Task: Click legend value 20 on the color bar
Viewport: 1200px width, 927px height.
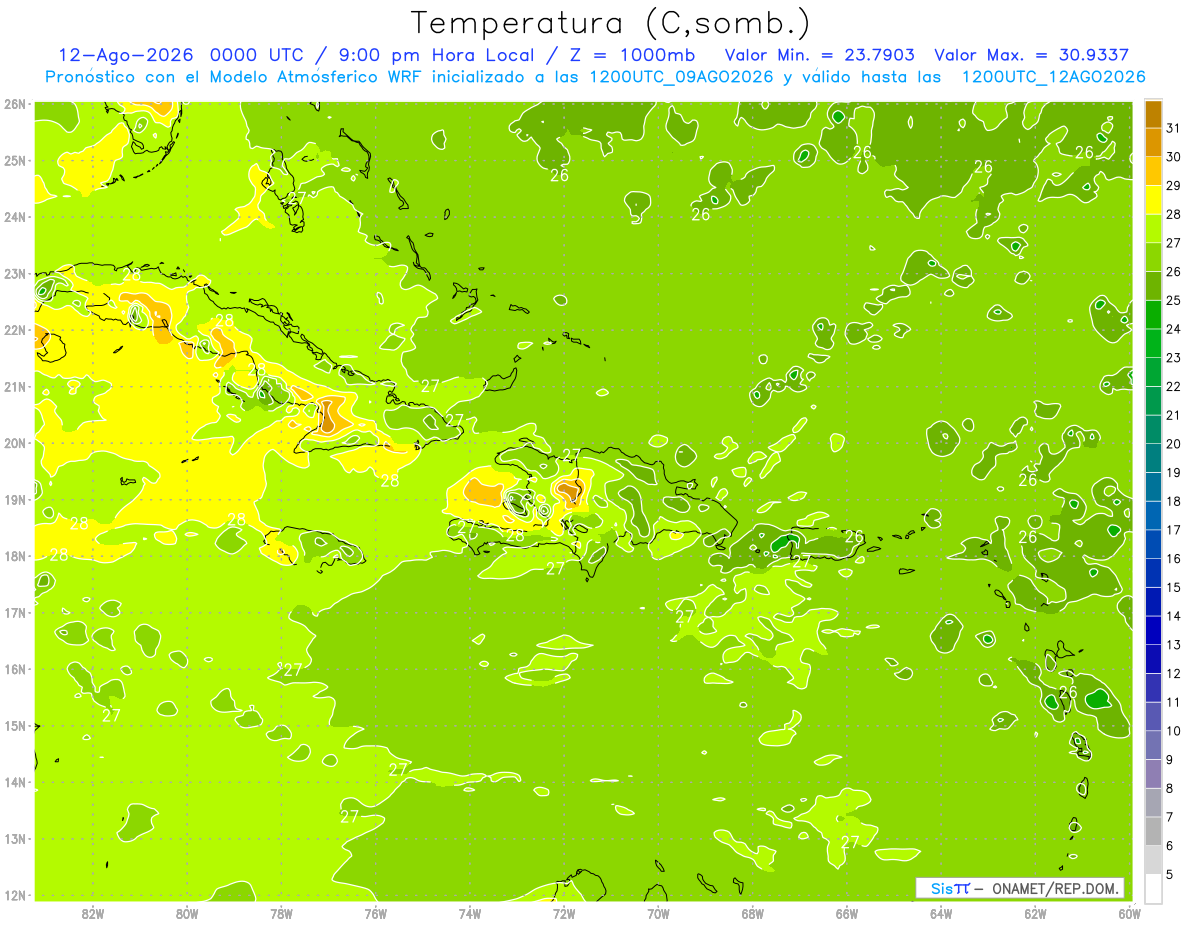Action: (x=1174, y=444)
